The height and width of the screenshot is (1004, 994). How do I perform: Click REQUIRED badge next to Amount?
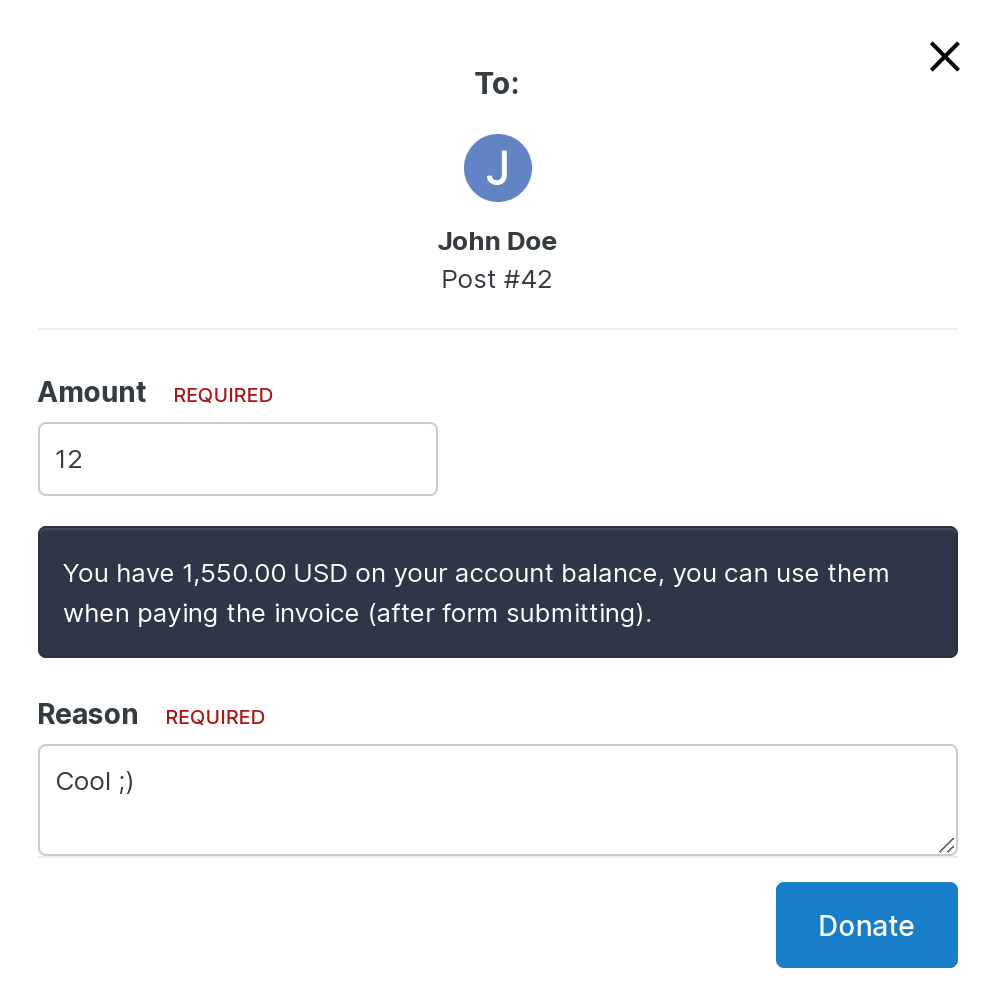[223, 395]
